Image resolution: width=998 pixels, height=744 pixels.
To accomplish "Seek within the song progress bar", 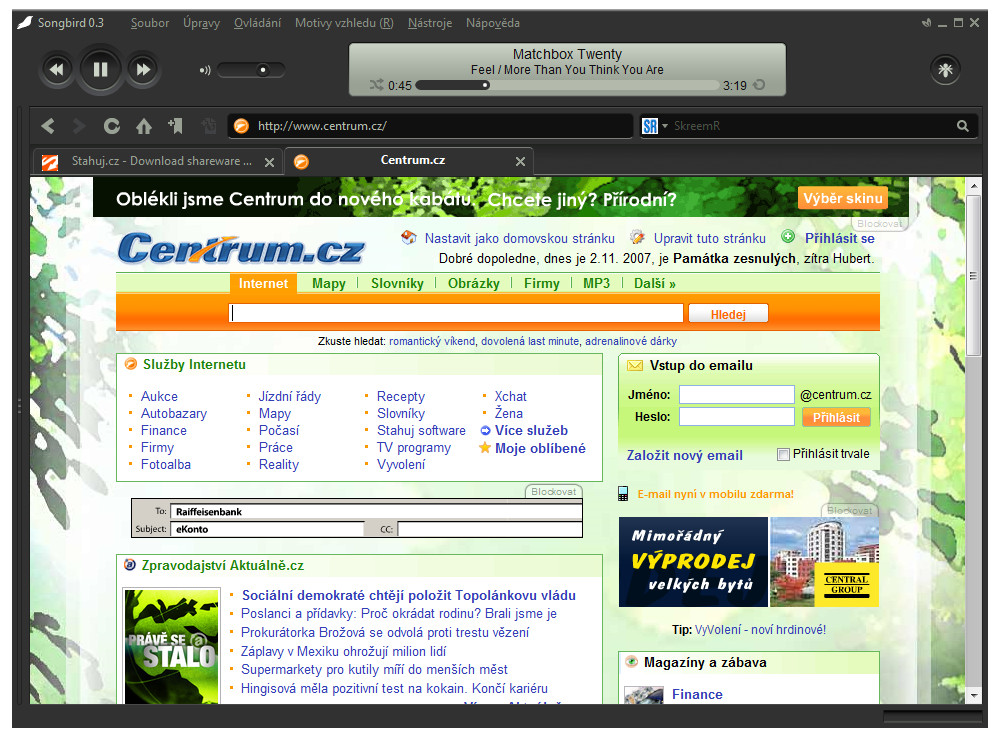I will [568, 85].
